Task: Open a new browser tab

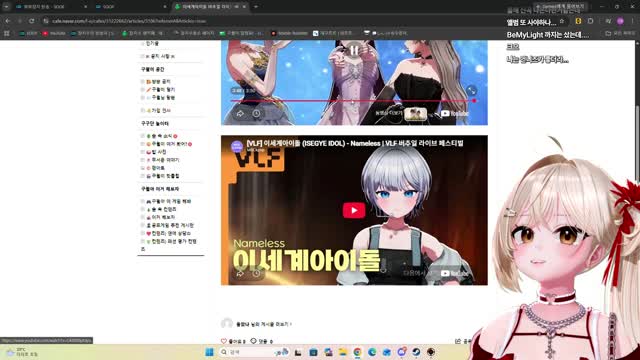Action: pyautogui.click(x=256, y=7)
